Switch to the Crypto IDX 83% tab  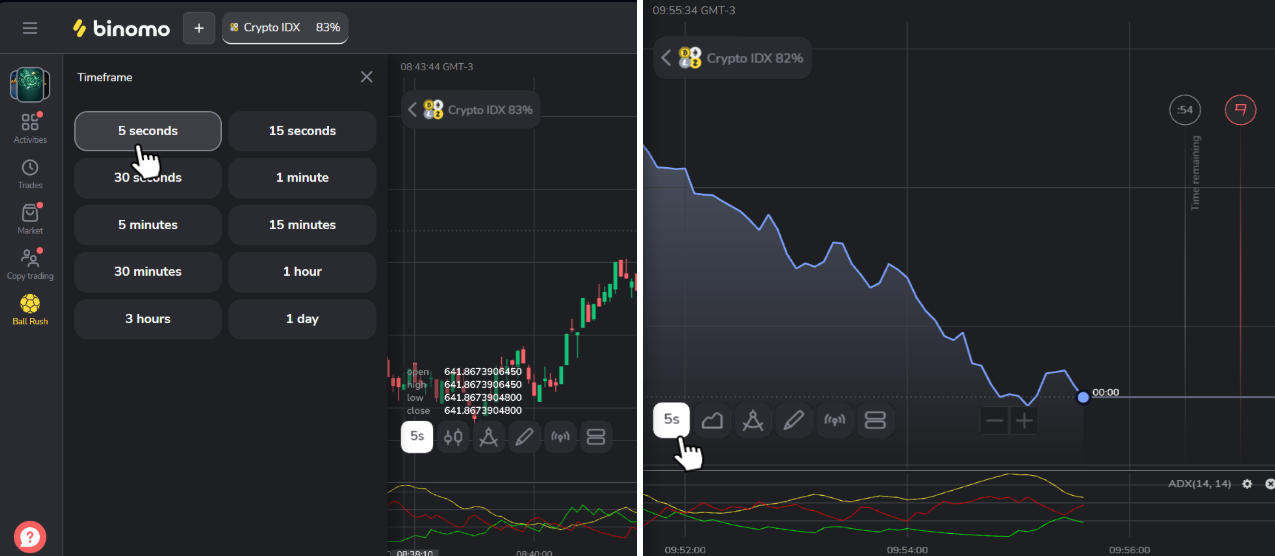pos(285,28)
